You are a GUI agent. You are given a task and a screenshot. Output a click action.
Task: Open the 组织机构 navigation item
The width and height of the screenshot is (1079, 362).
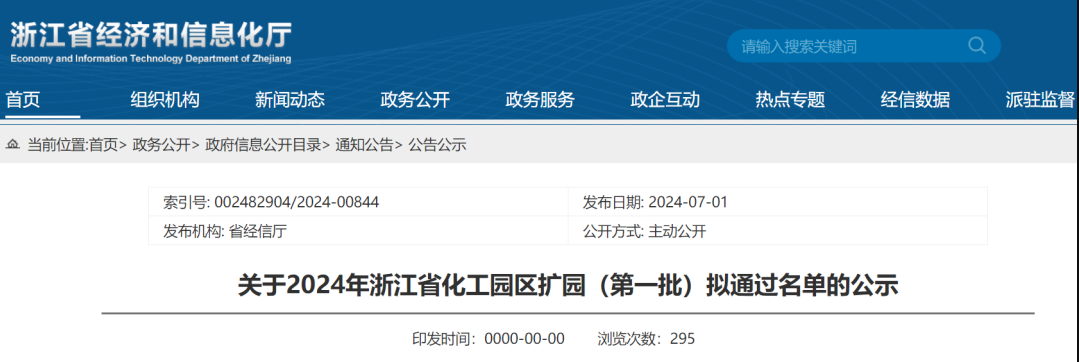click(165, 100)
